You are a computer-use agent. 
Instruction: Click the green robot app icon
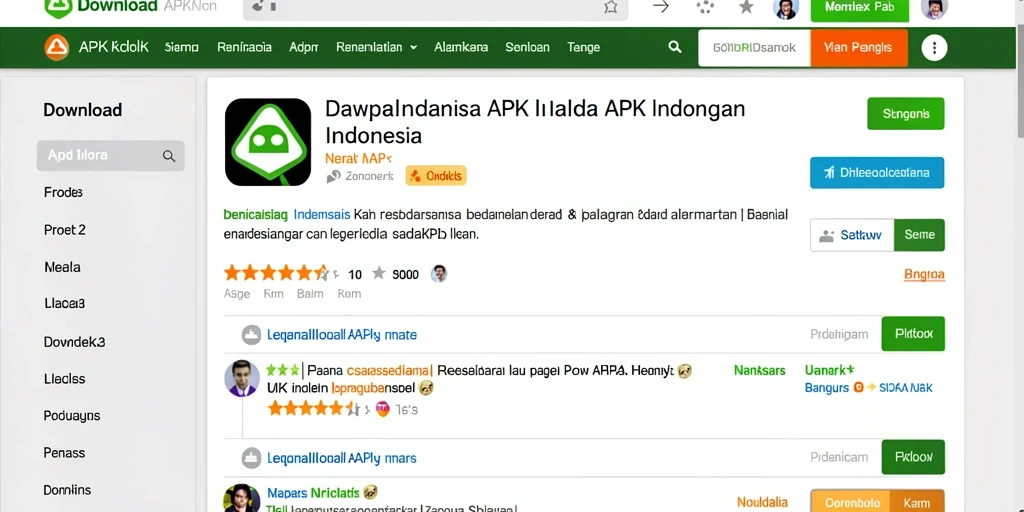pyautogui.click(x=268, y=142)
